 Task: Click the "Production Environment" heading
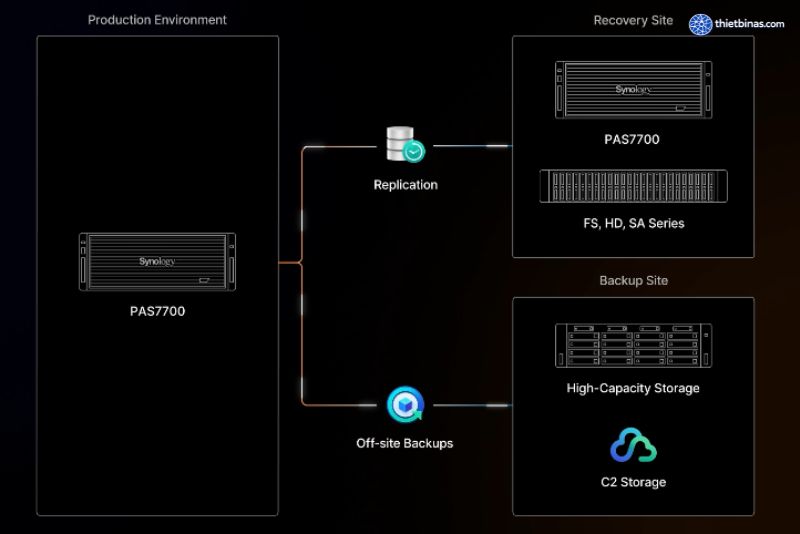(157, 20)
